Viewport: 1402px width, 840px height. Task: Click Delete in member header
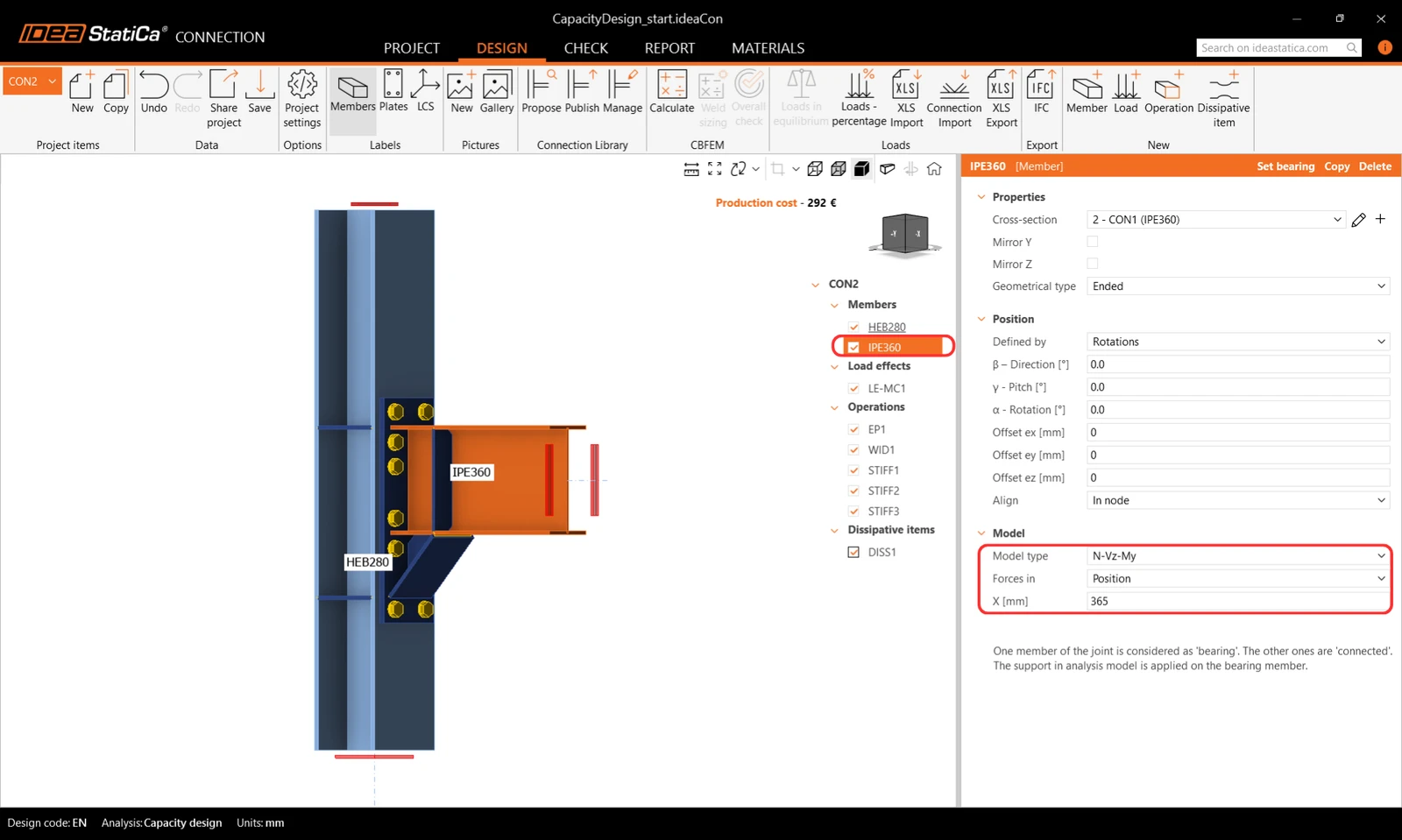(1375, 166)
